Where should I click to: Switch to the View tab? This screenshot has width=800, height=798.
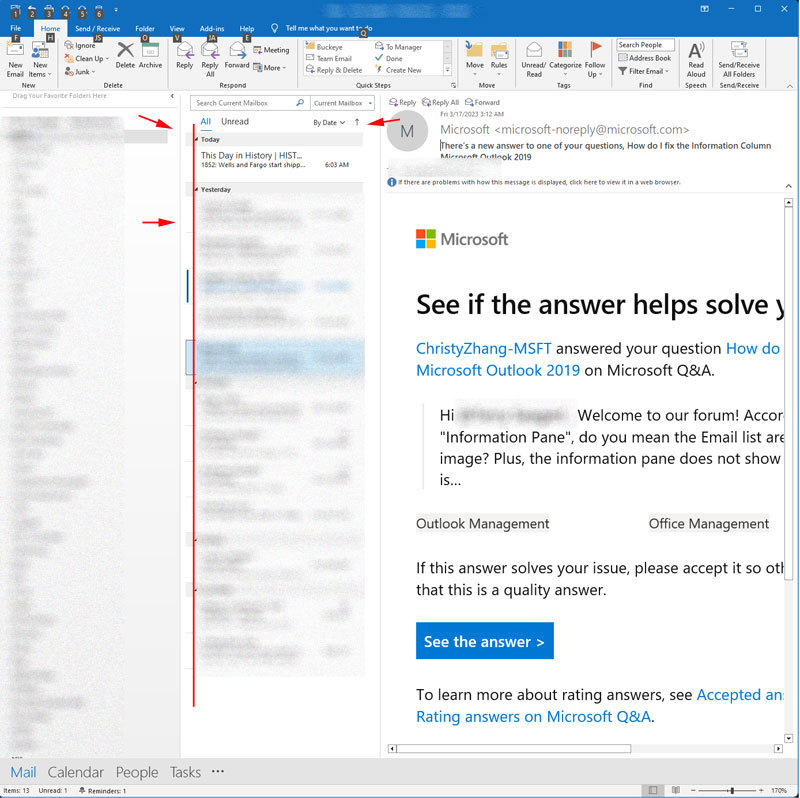tap(177, 29)
